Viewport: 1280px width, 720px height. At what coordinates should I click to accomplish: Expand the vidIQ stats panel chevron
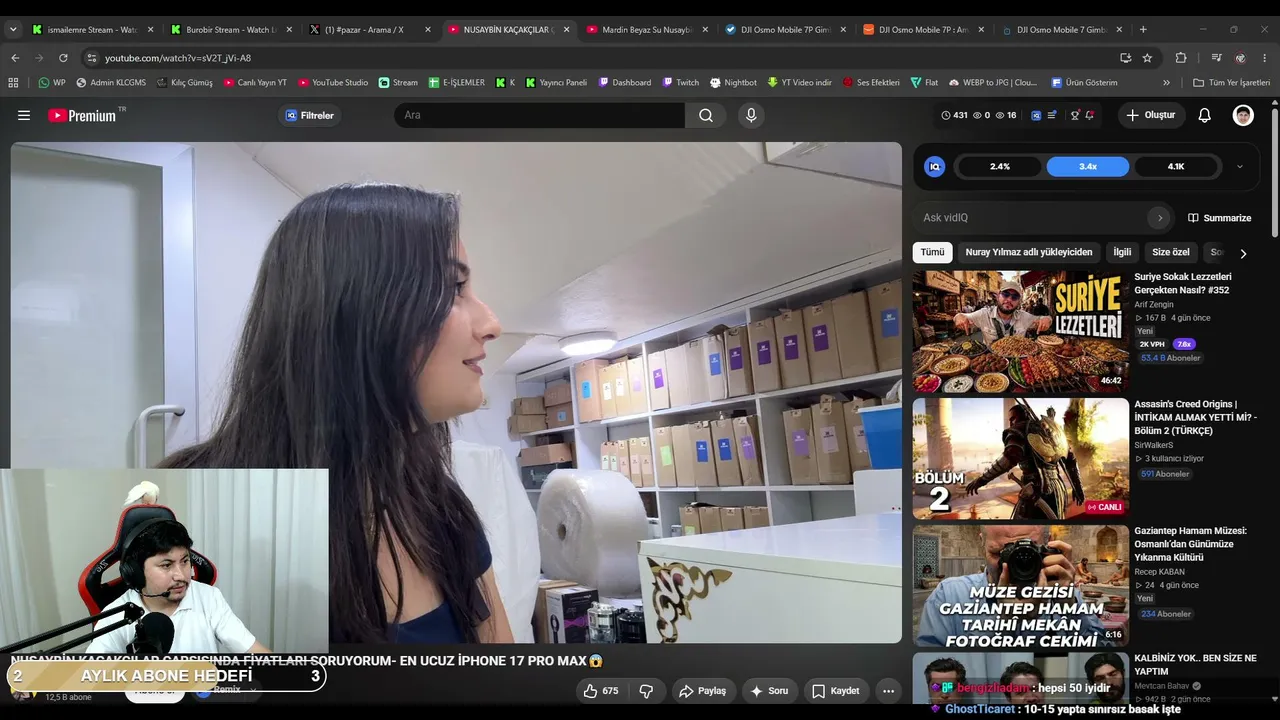1240,167
